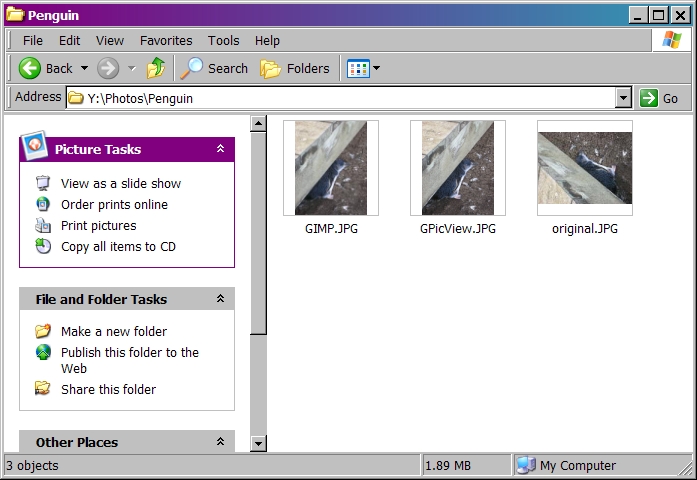Click the Views layout icon
This screenshot has height=480, width=697.
point(358,68)
